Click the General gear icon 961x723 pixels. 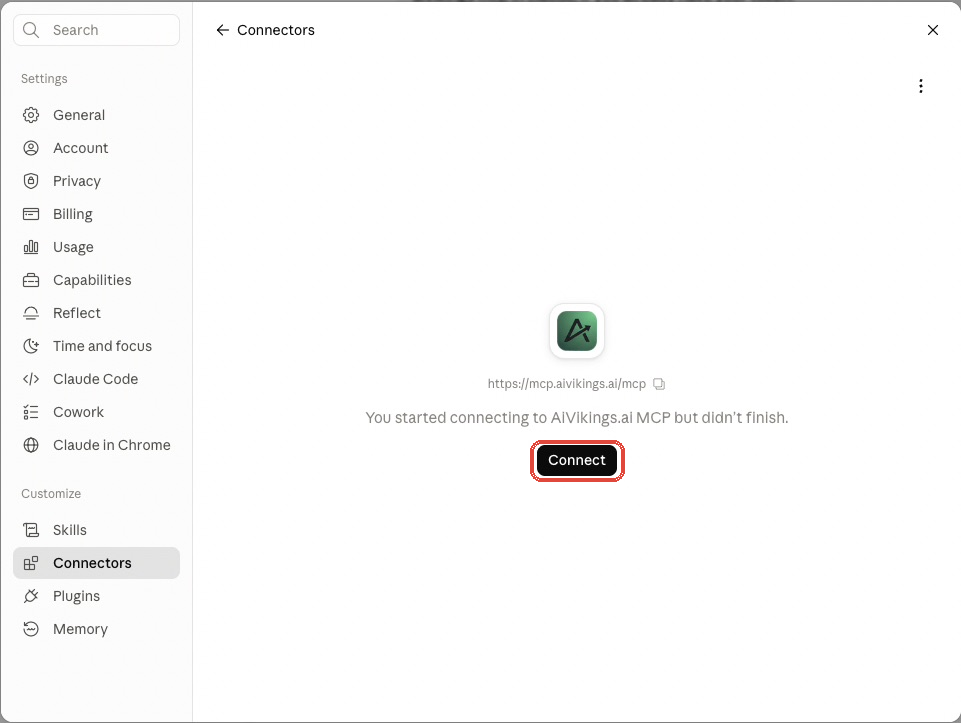(x=31, y=115)
